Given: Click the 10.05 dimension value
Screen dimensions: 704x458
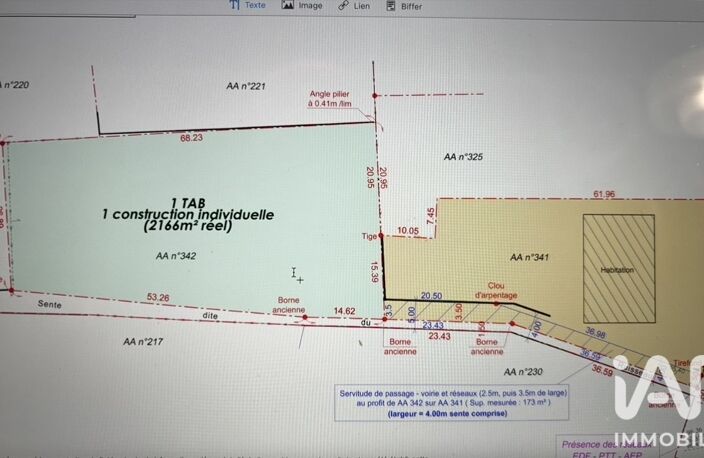Looking at the screenshot, I should click(408, 230).
